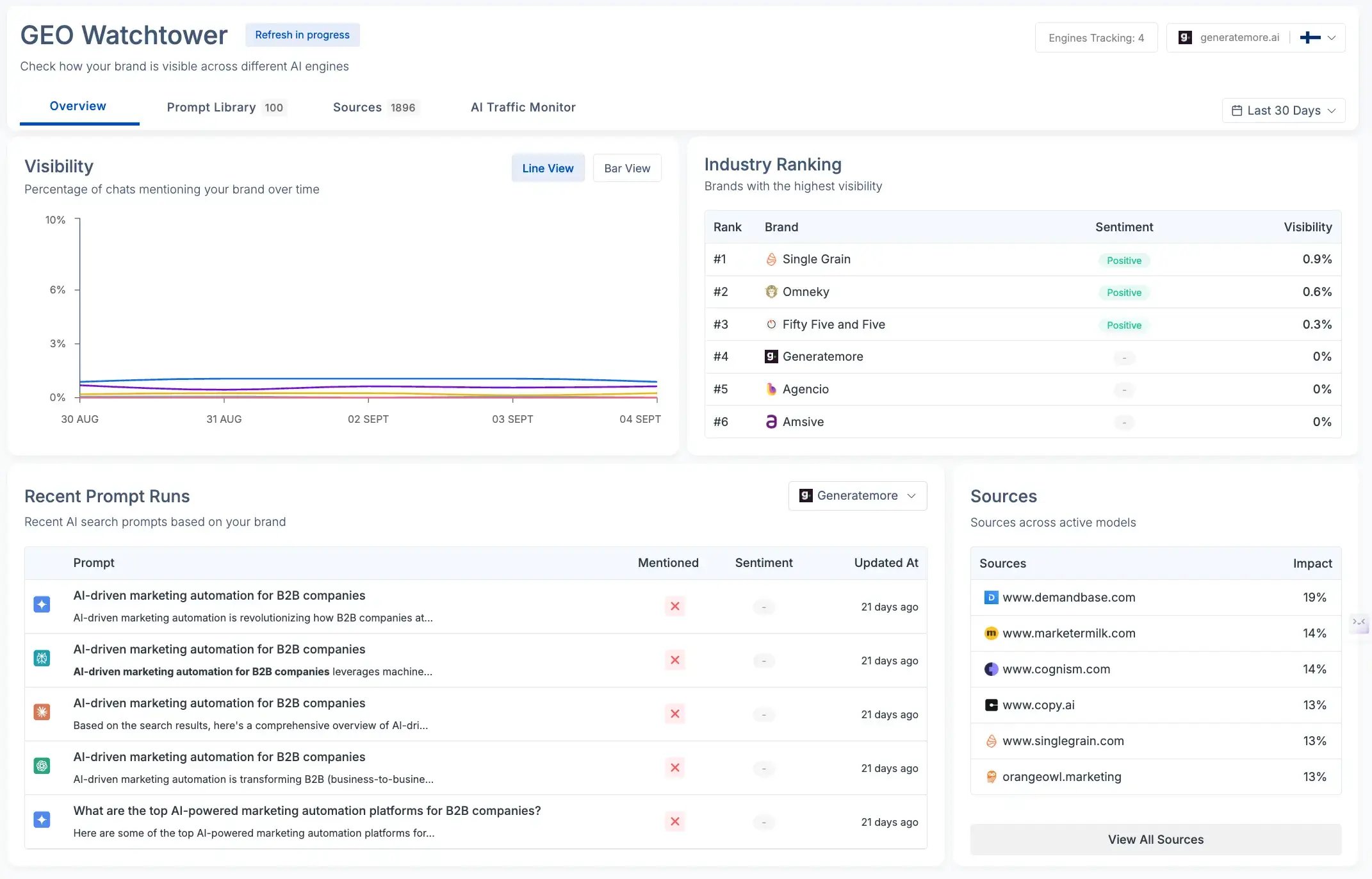Click the demandbase.com favicon in Sources

click(x=991, y=598)
